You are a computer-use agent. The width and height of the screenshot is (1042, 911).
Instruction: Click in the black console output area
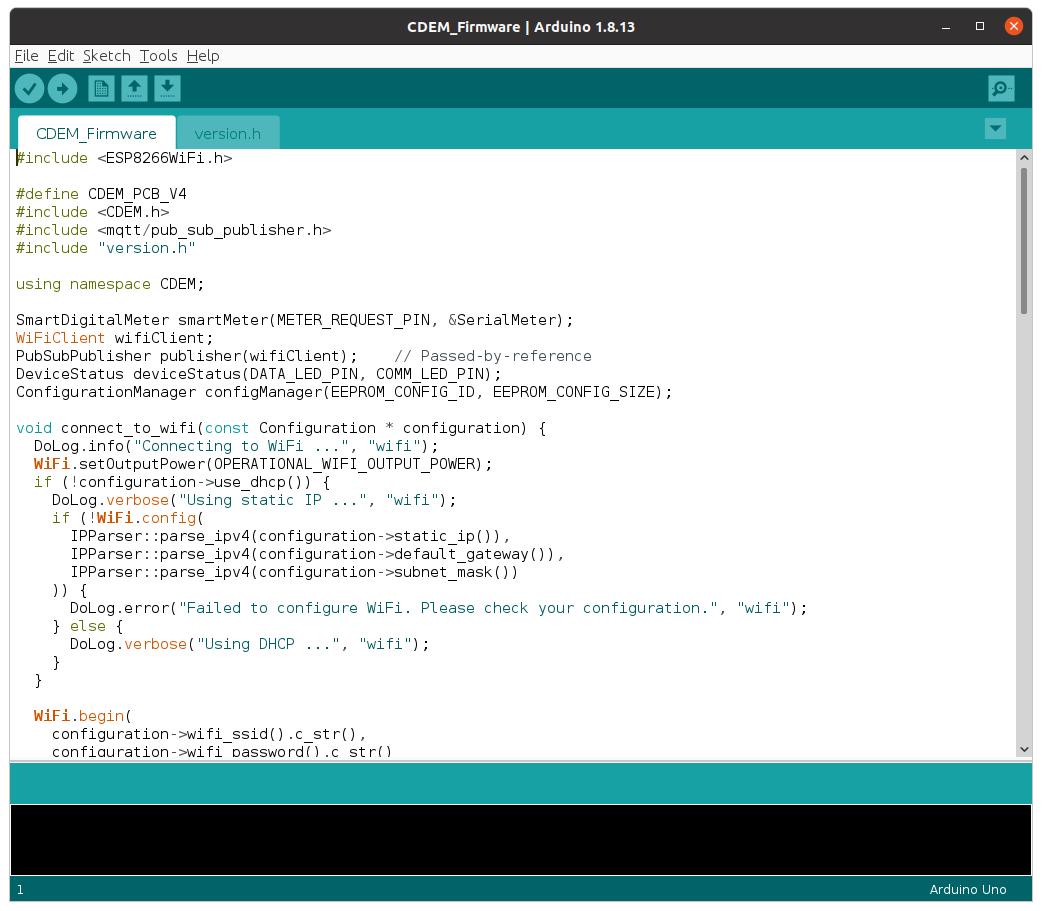pyautogui.click(x=520, y=840)
